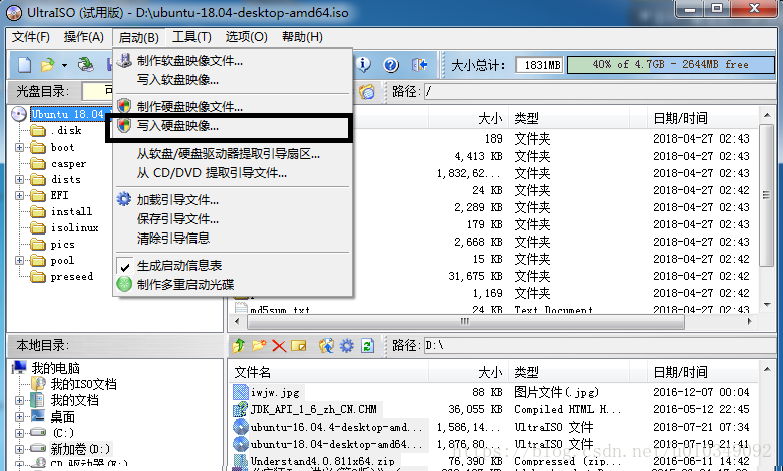Screen dimensions: 783x471
Task: Click the Exit door icon in toolbar
Action: point(419,65)
